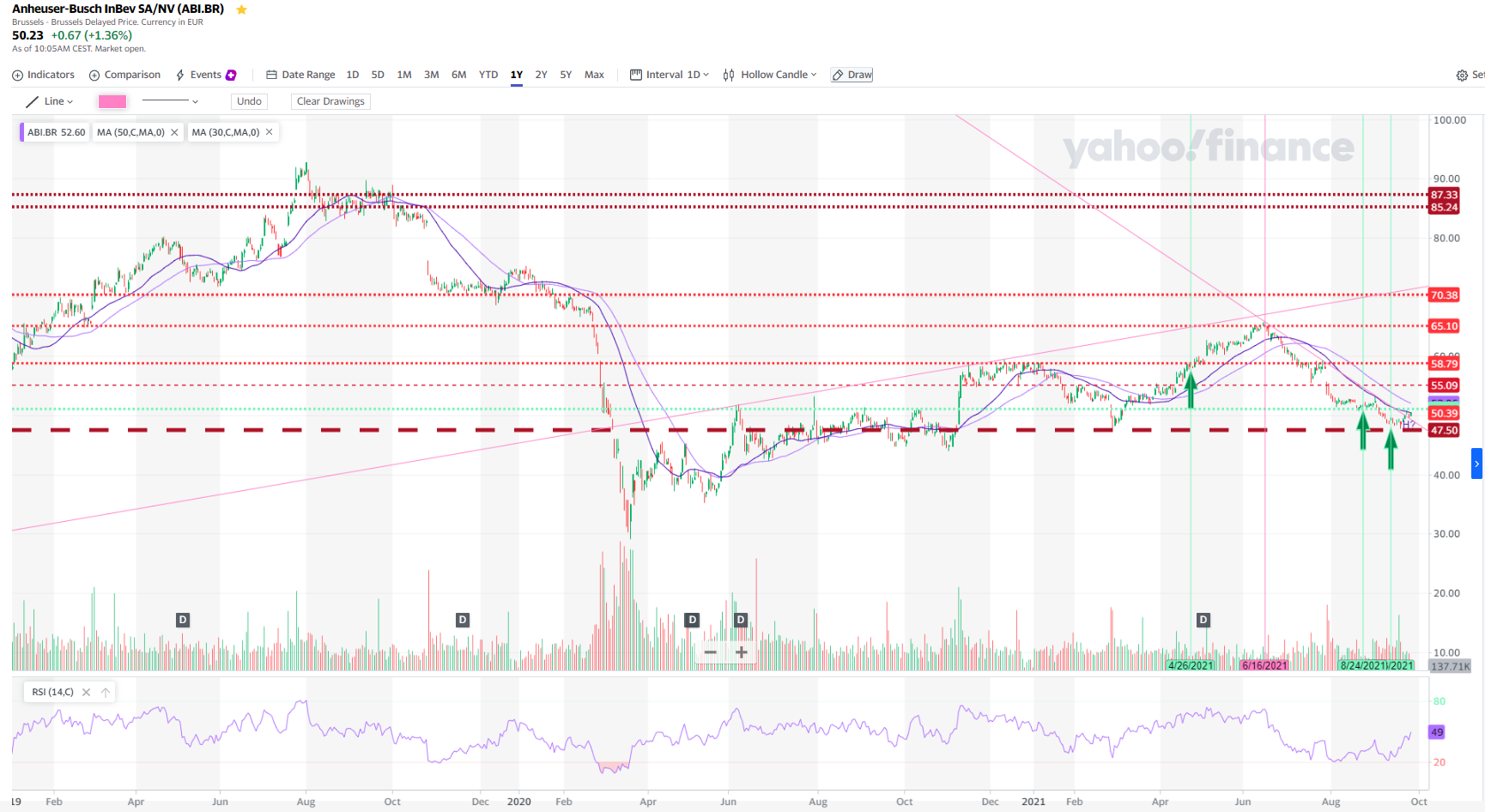
Task: Select the 5Y date range
Action: point(567,75)
